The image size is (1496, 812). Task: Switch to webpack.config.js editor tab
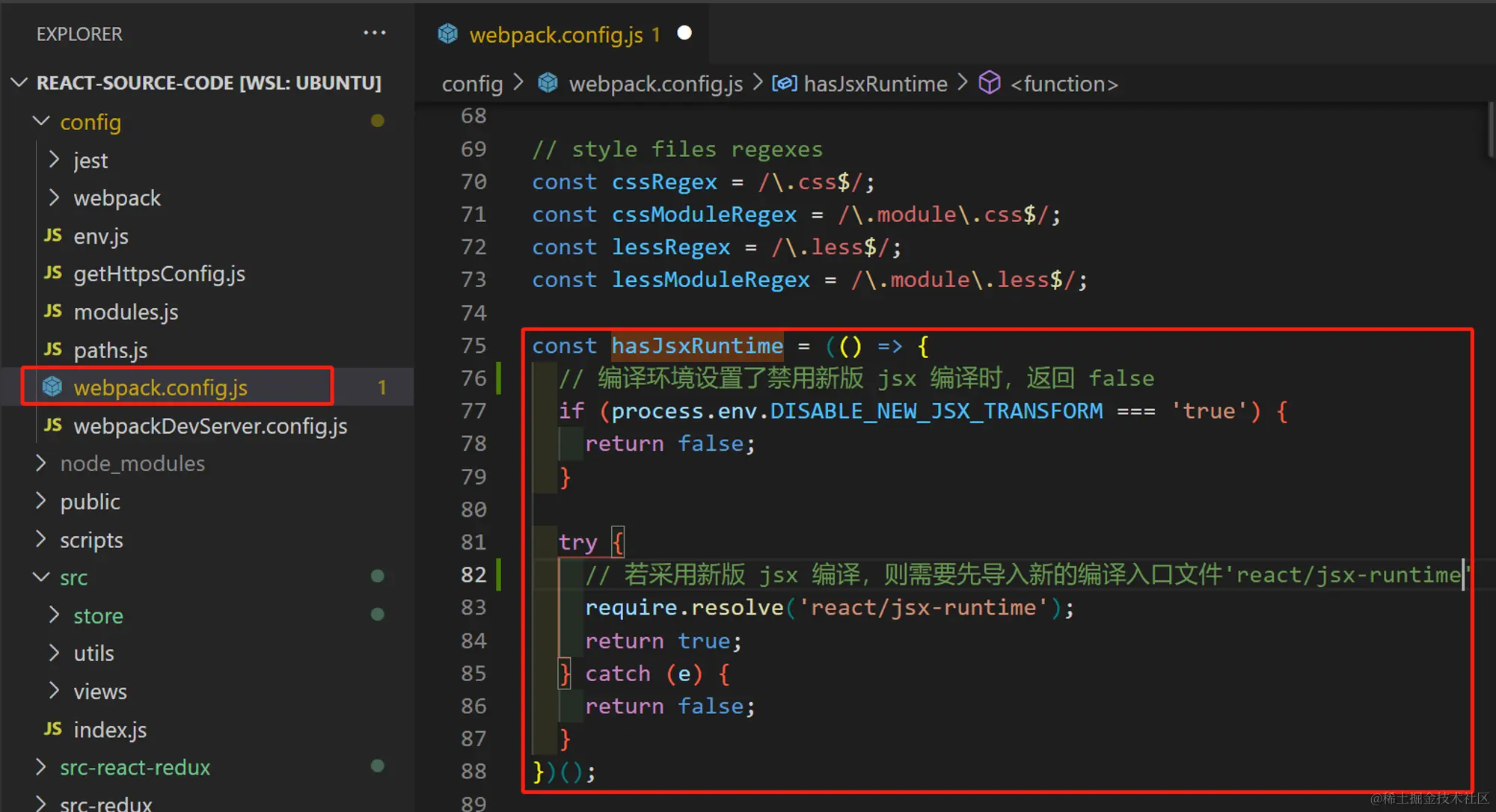pos(555,34)
